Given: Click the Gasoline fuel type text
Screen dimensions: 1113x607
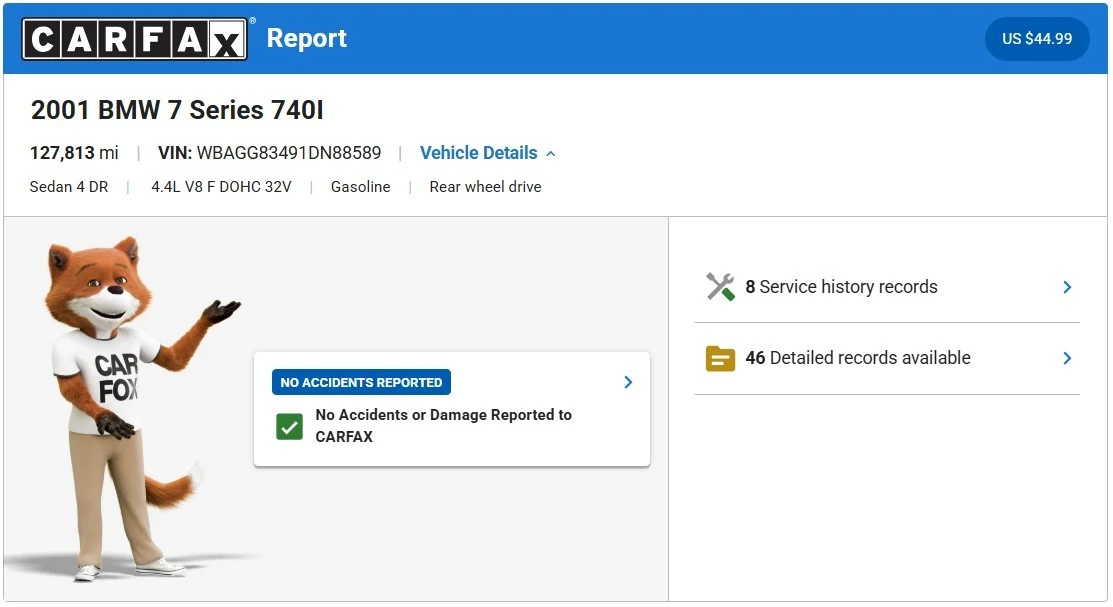Looking at the screenshot, I should pos(361,187).
